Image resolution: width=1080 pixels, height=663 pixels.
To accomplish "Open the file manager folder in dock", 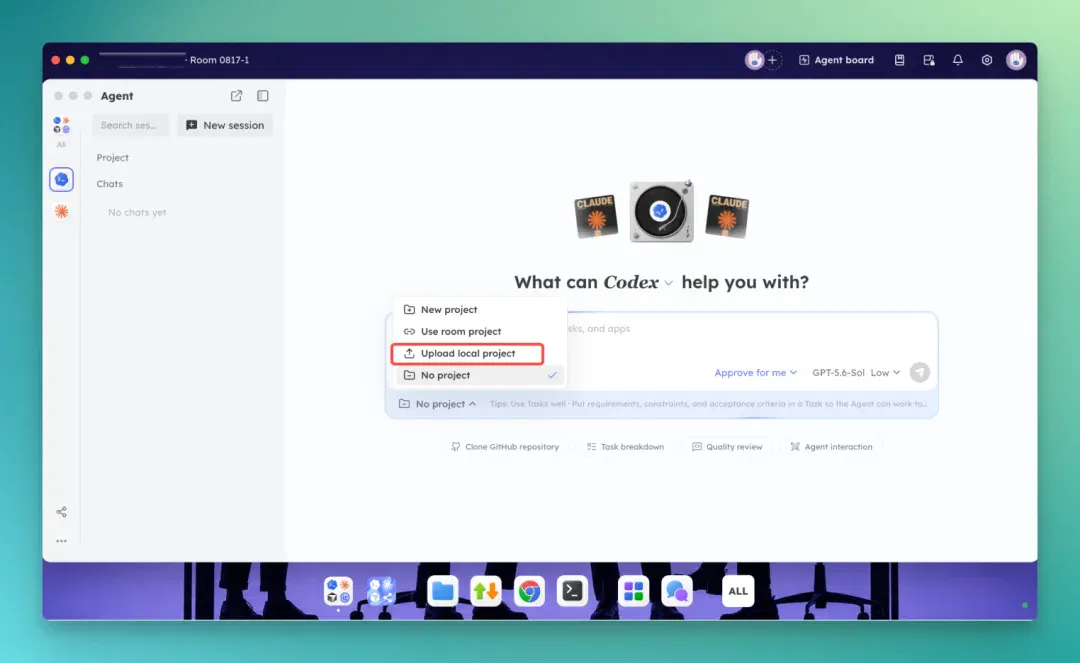I will click(442, 591).
